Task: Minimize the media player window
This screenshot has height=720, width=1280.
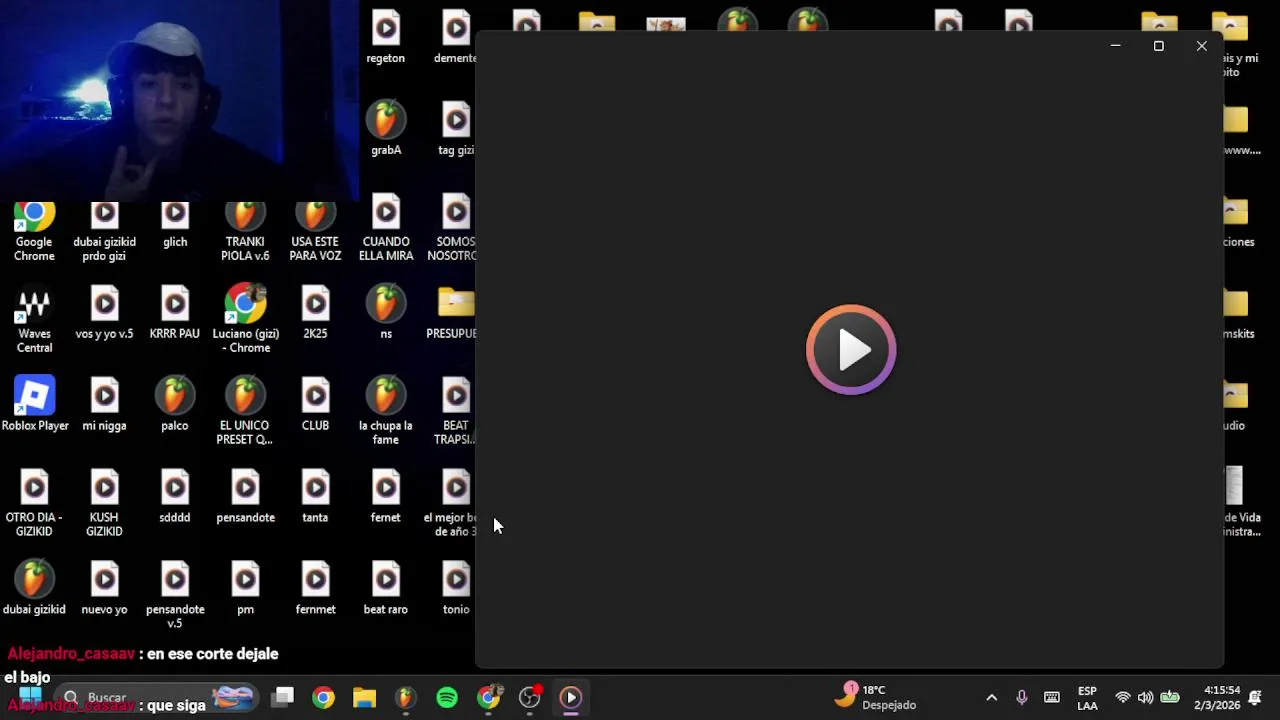Action: (1115, 46)
